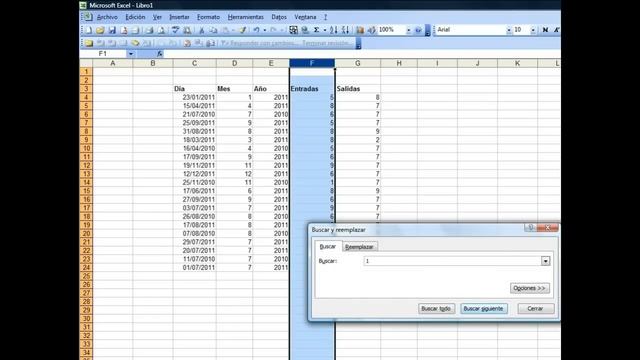Viewport: 640px width, 360px height.
Task: Click Sort Ascending icon
Action: point(334,30)
